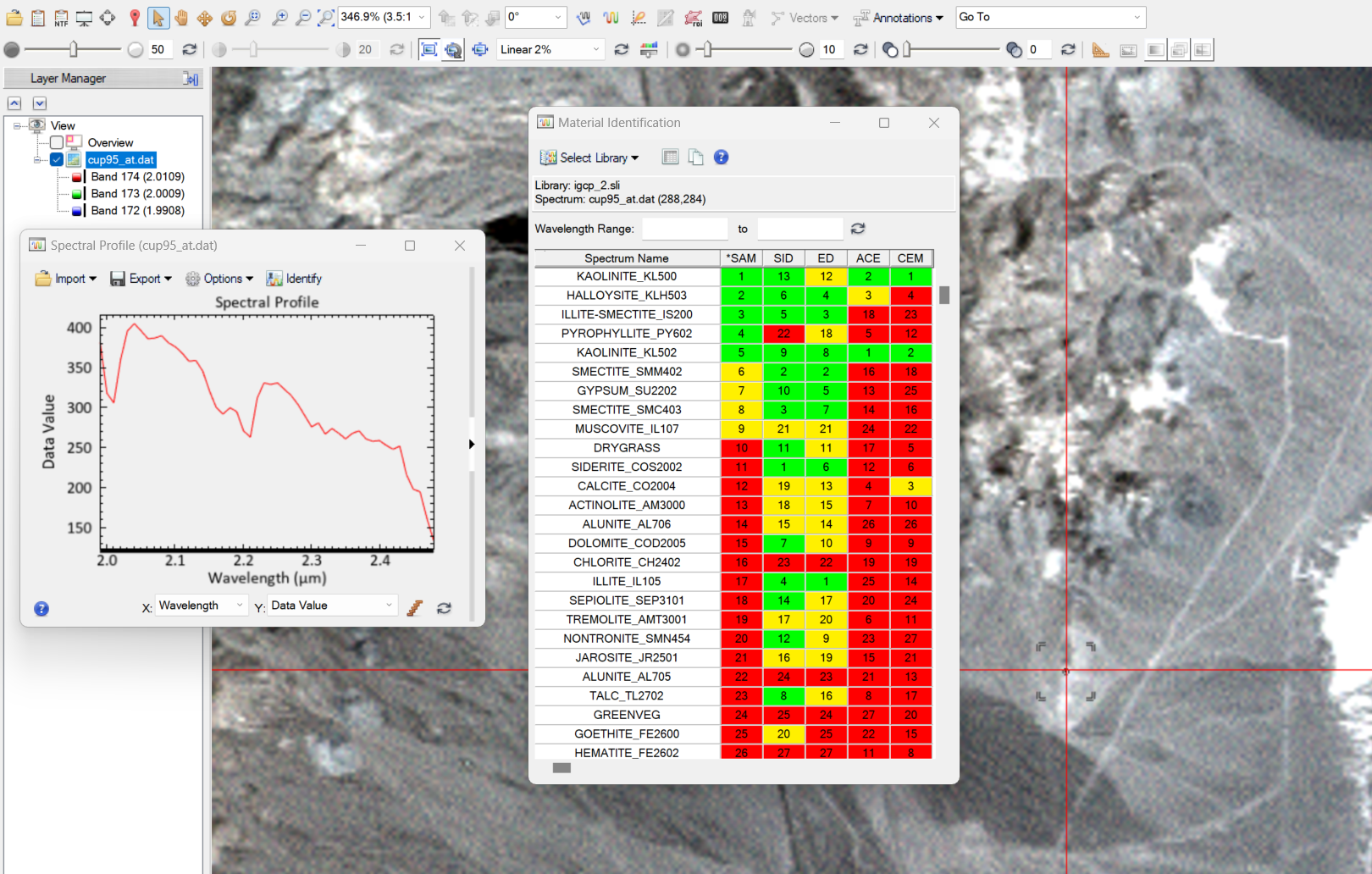Open the ROI tool

point(693,18)
